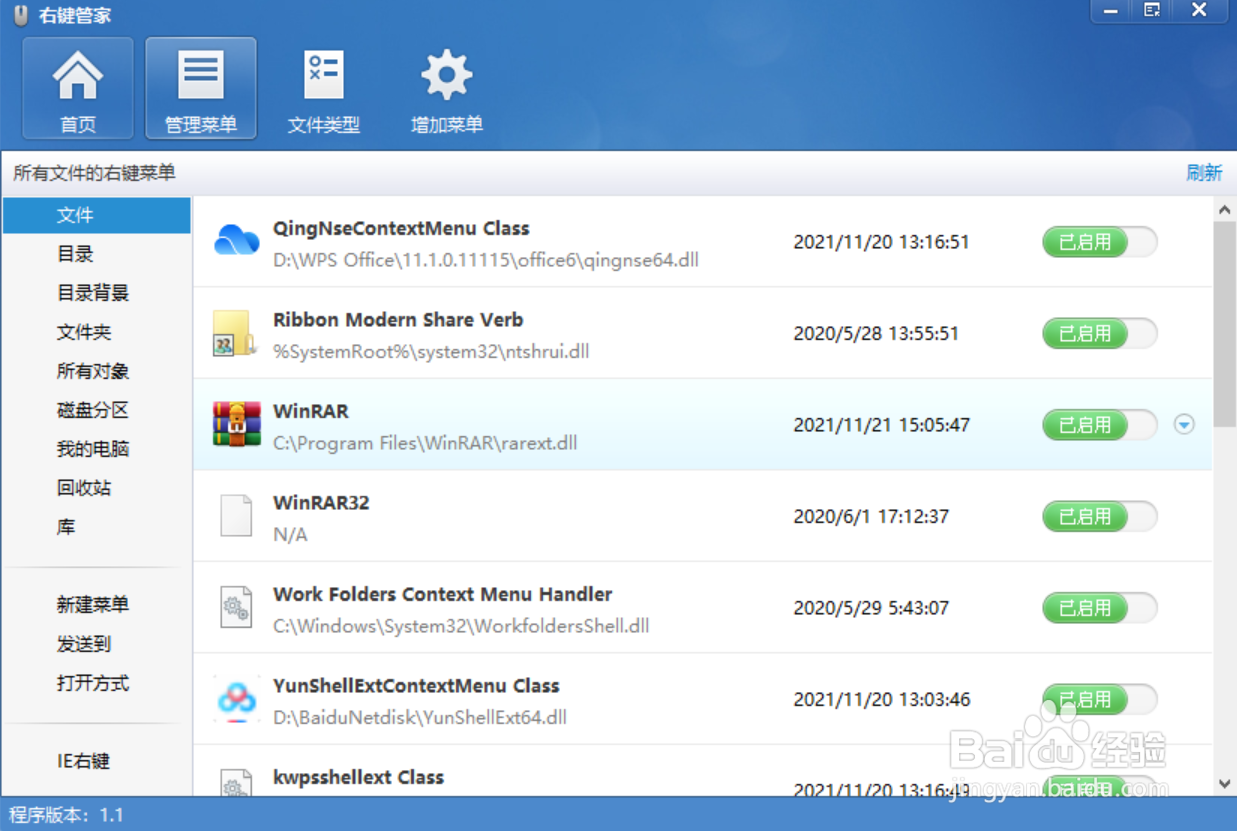Click the D:\BaiduNetdisk\YunShellExt64.dll path

(420, 717)
